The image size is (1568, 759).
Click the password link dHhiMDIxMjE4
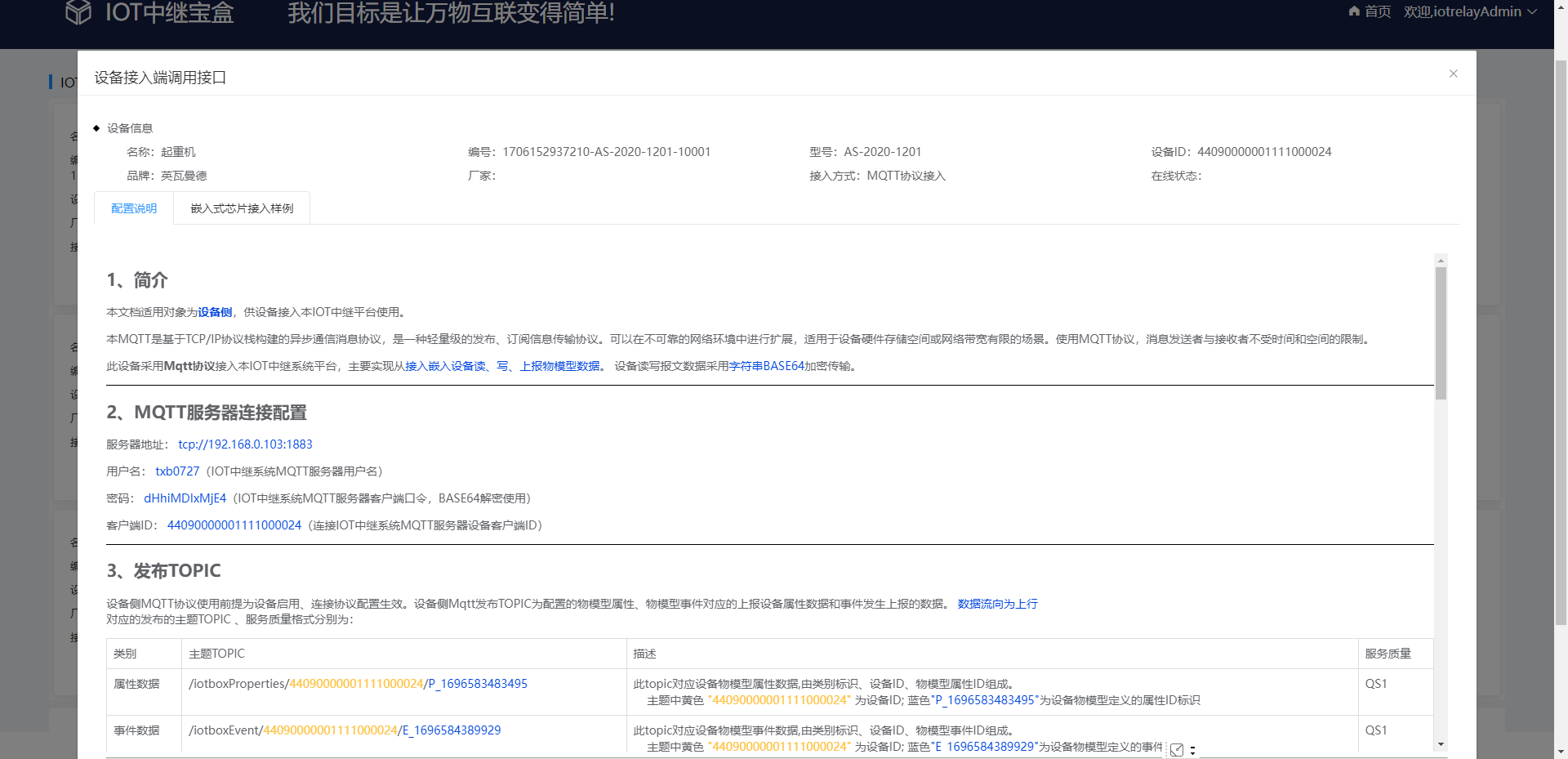coord(185,498)
